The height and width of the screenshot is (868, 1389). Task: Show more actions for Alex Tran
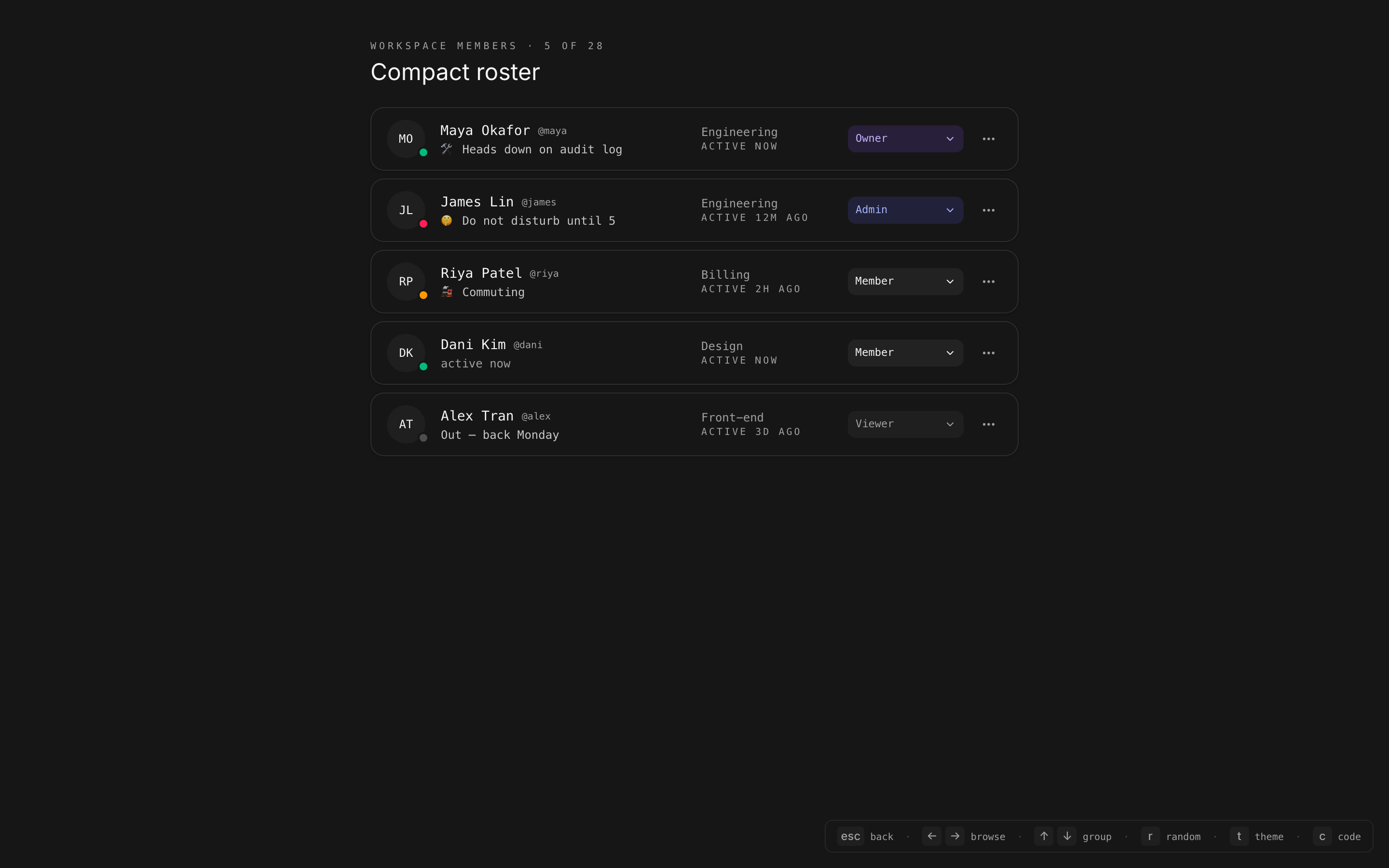click(x=988, y=424)
